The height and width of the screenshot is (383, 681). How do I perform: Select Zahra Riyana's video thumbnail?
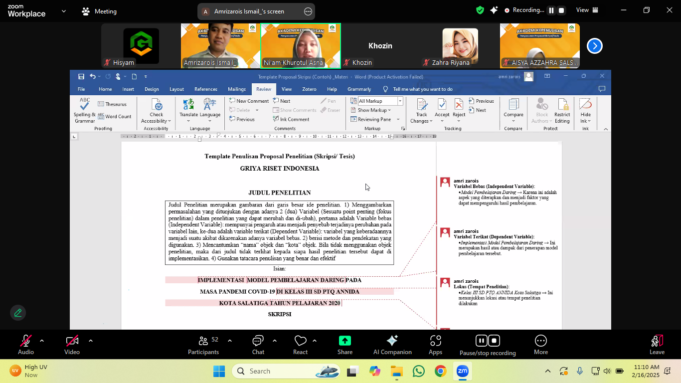pyautogui.click(x=460, y=46)
